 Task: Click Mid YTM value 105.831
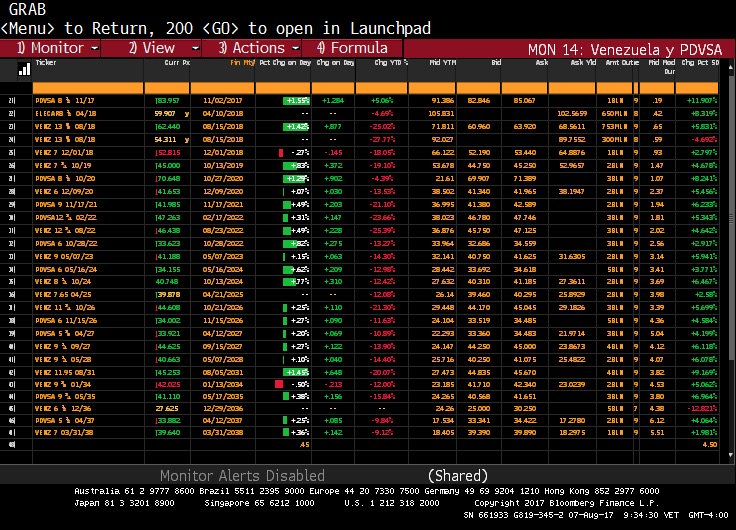click(441, 114)
